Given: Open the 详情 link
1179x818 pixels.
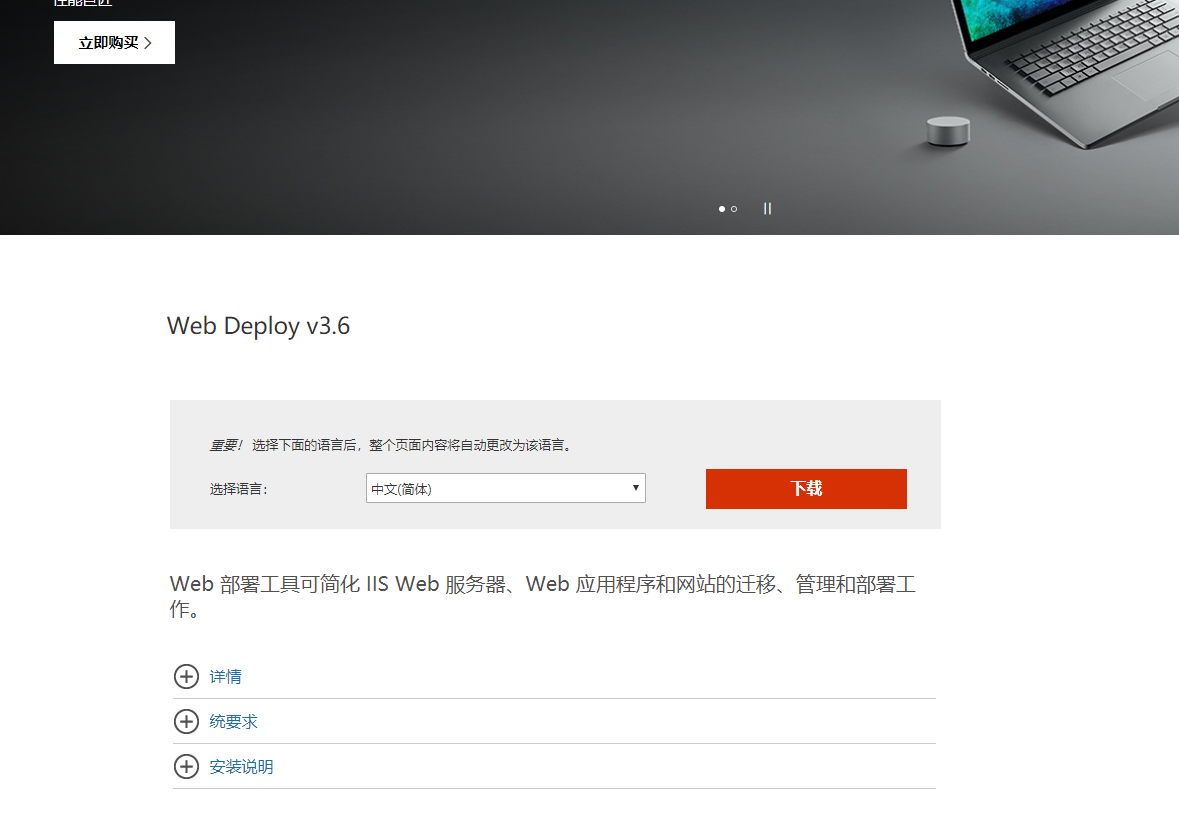Looking at the screenshot, I should (226, 677).
